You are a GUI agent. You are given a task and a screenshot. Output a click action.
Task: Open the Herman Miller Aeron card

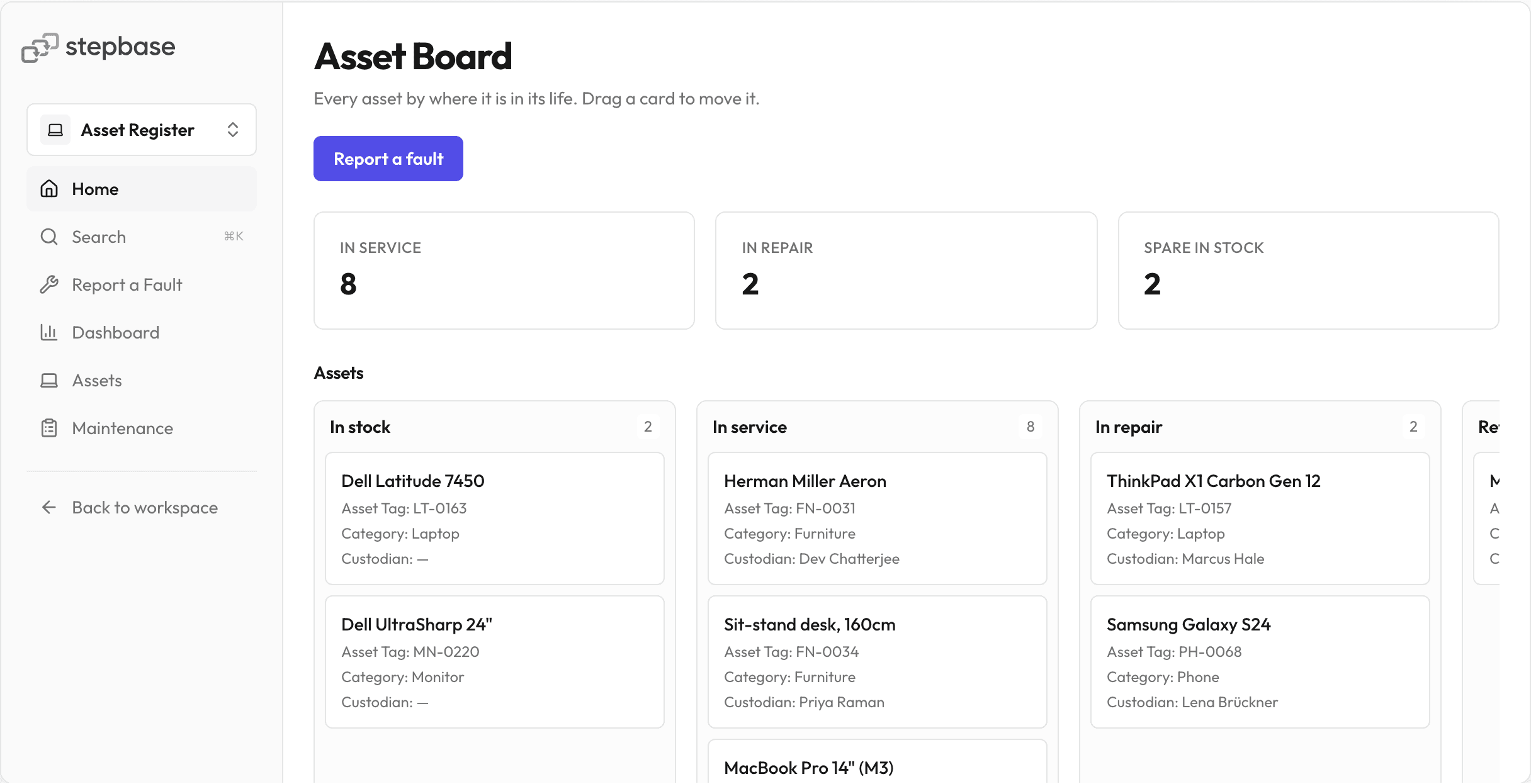(878, 518)
